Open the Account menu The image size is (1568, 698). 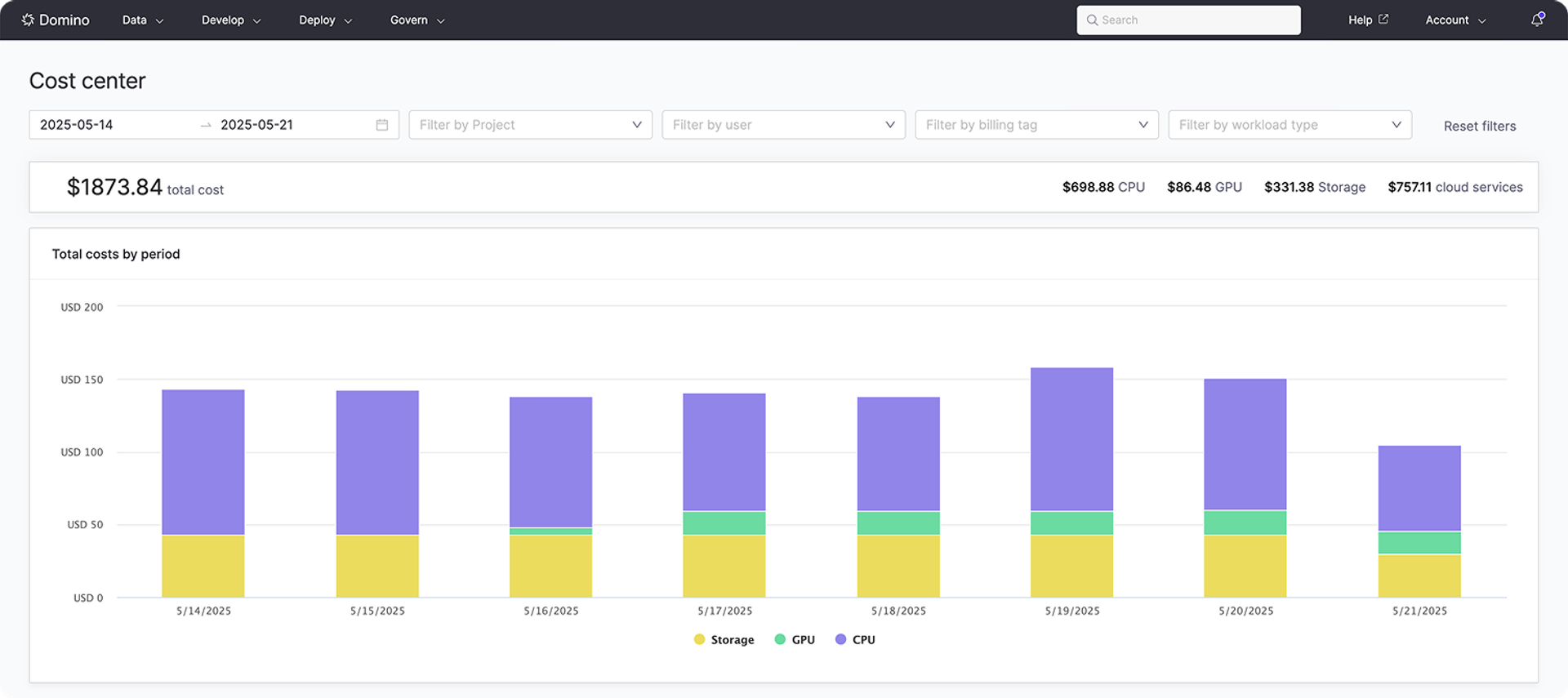pos(1455,20)
